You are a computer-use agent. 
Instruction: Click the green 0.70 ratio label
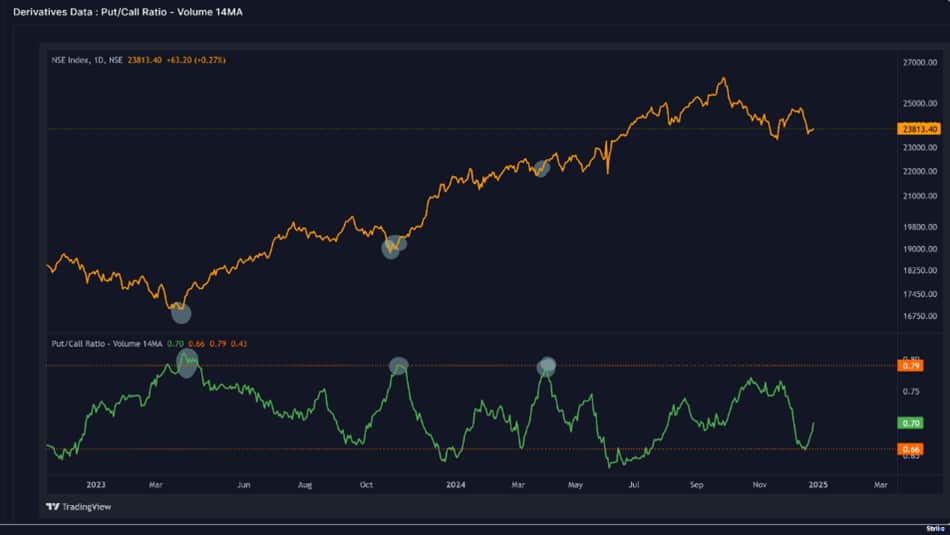coord(910,423)
